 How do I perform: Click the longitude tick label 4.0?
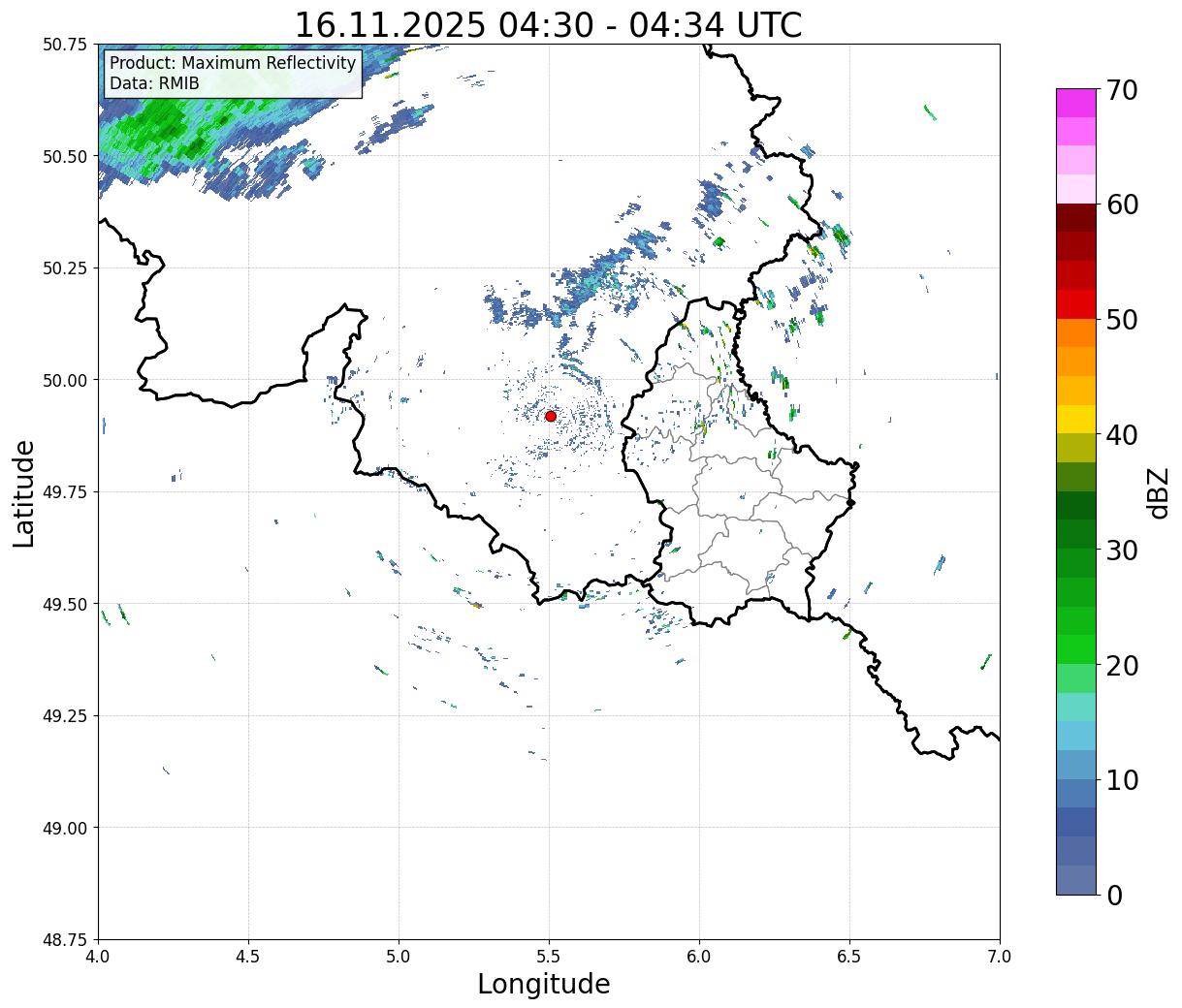[98, 957]
